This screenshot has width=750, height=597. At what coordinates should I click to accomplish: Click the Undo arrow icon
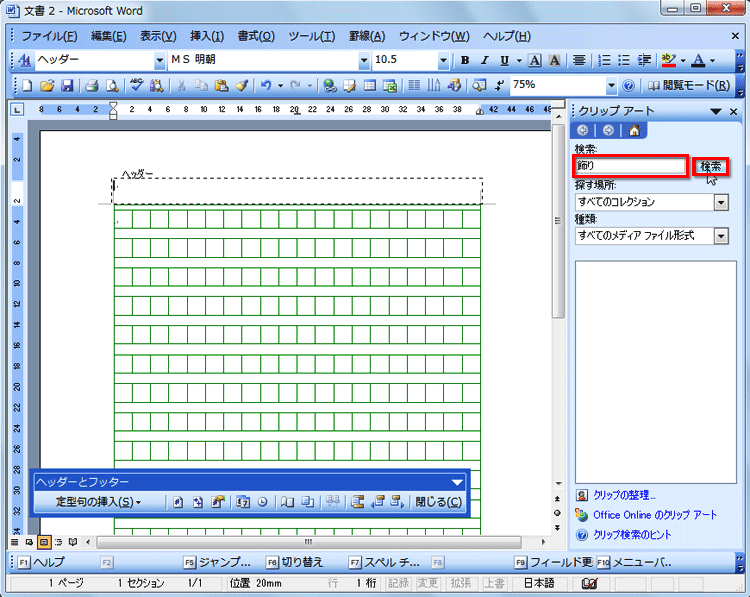[266, 86]
